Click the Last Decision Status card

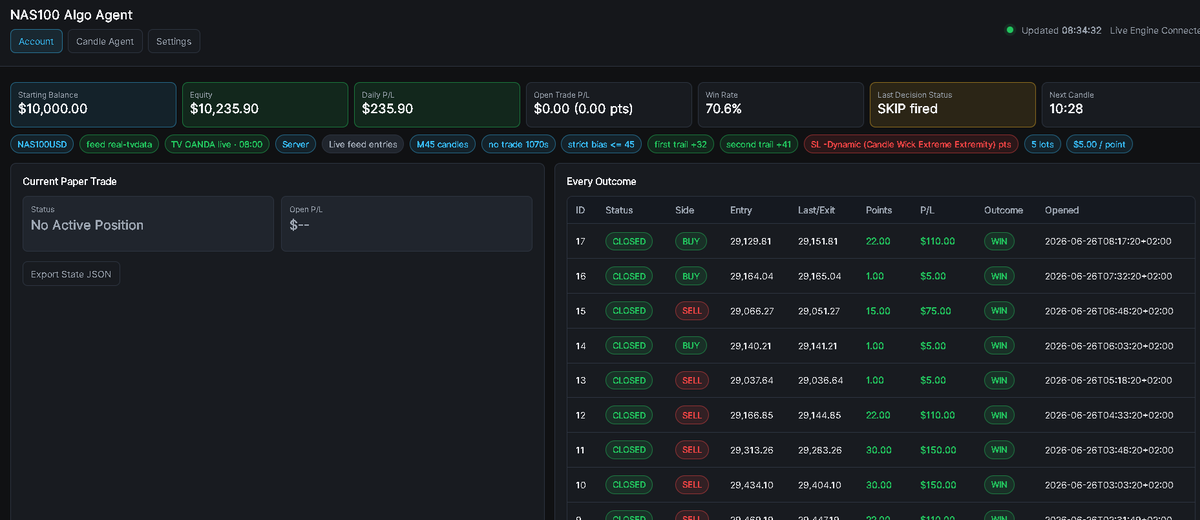click(x=953, y=104)
